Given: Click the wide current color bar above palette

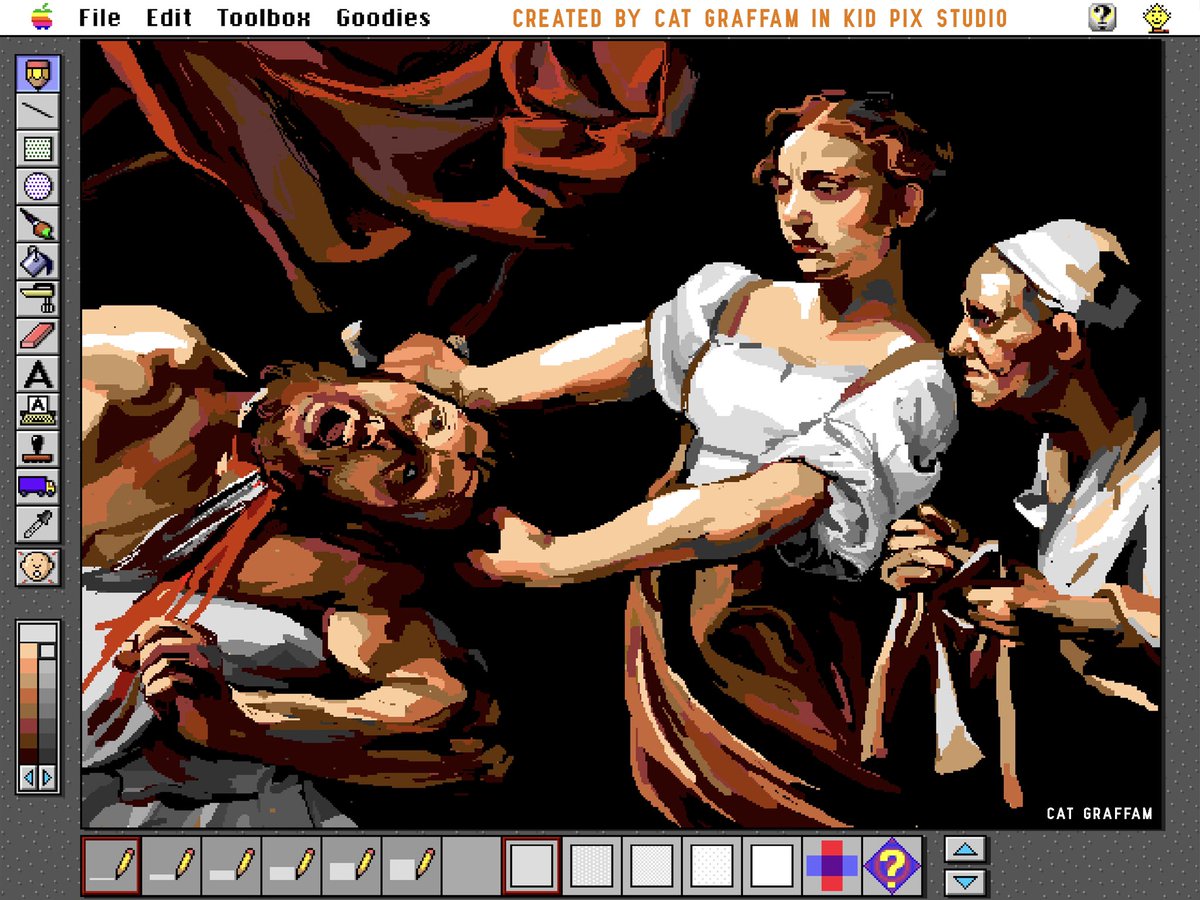Looking at the screenshot, I should tap(38, 633).
